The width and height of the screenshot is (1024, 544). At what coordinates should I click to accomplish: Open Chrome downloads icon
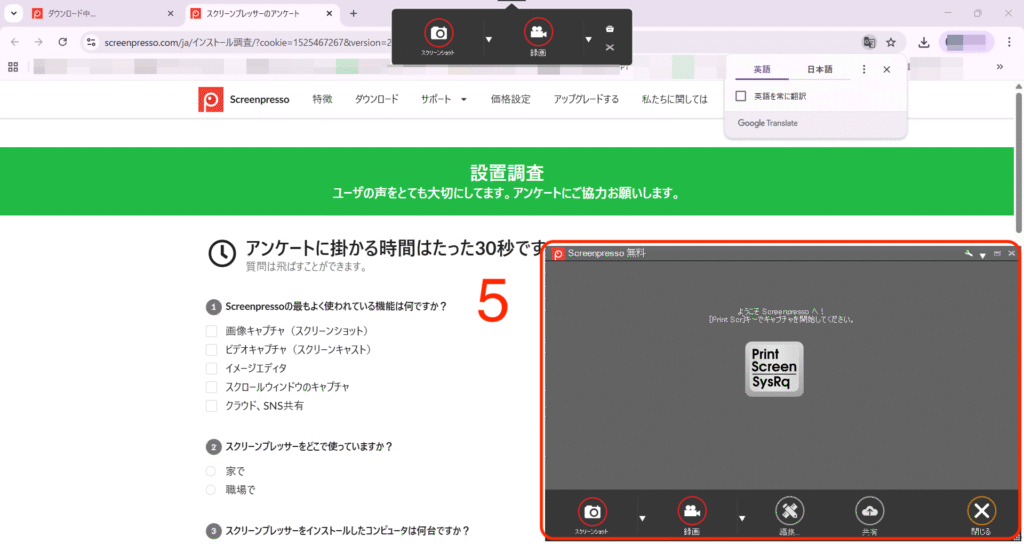[x=923, y=42]
